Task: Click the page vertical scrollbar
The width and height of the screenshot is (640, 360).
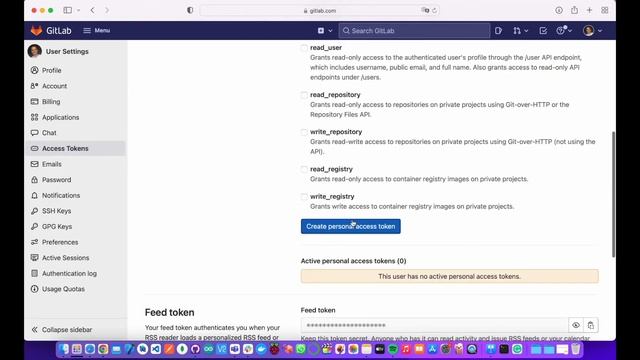Action: pyautogui.click(x=613, y=194)
